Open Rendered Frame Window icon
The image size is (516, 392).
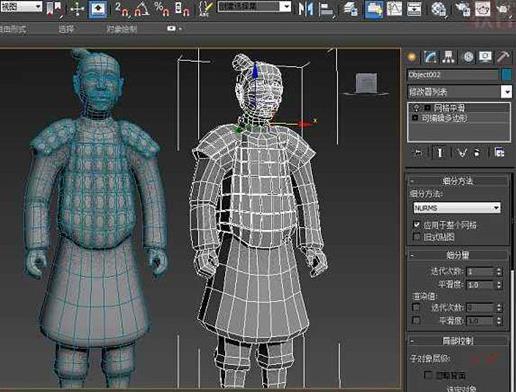(x=482, y=9)
